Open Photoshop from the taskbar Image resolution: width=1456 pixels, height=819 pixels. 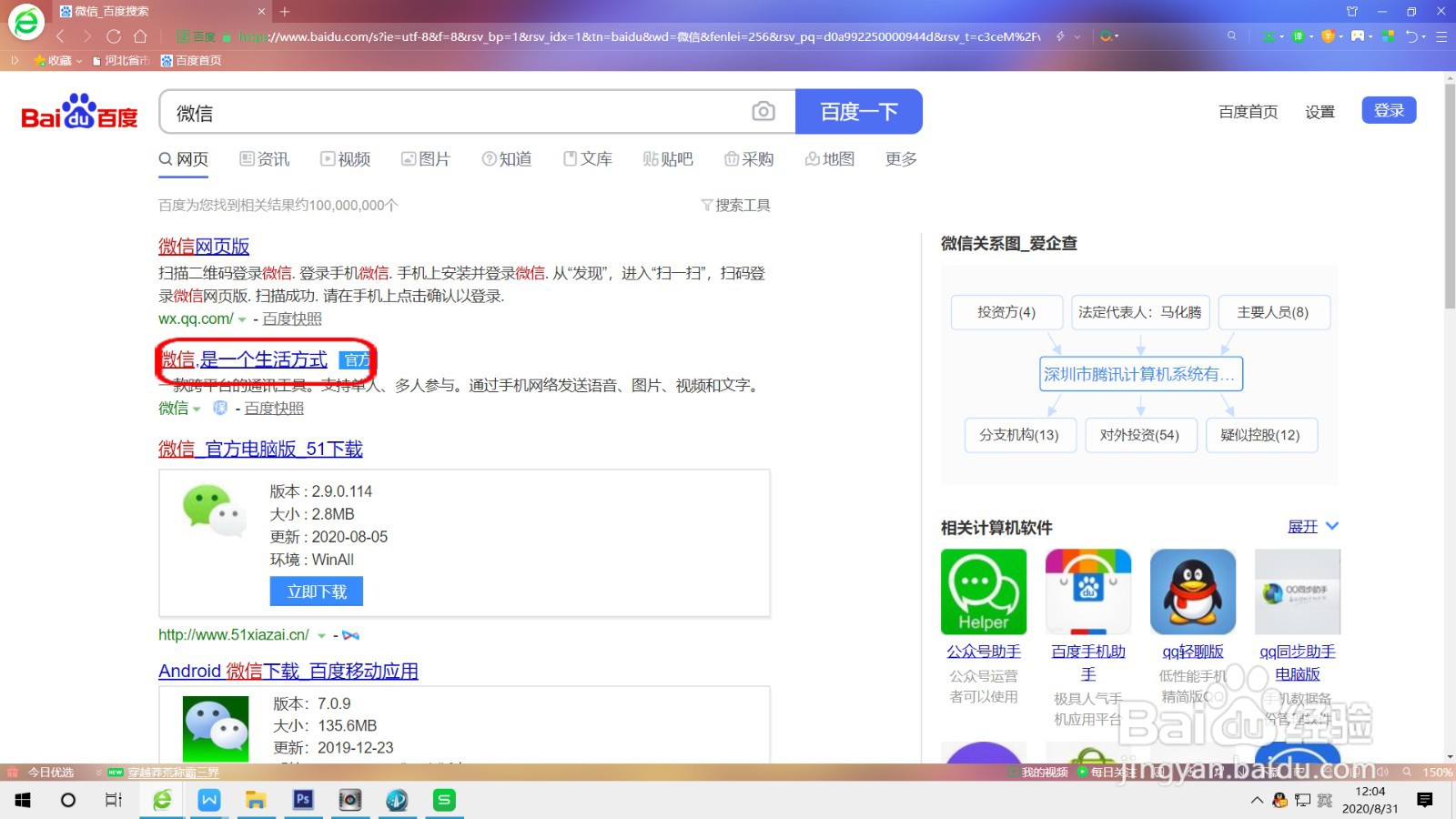coord(303,800)
